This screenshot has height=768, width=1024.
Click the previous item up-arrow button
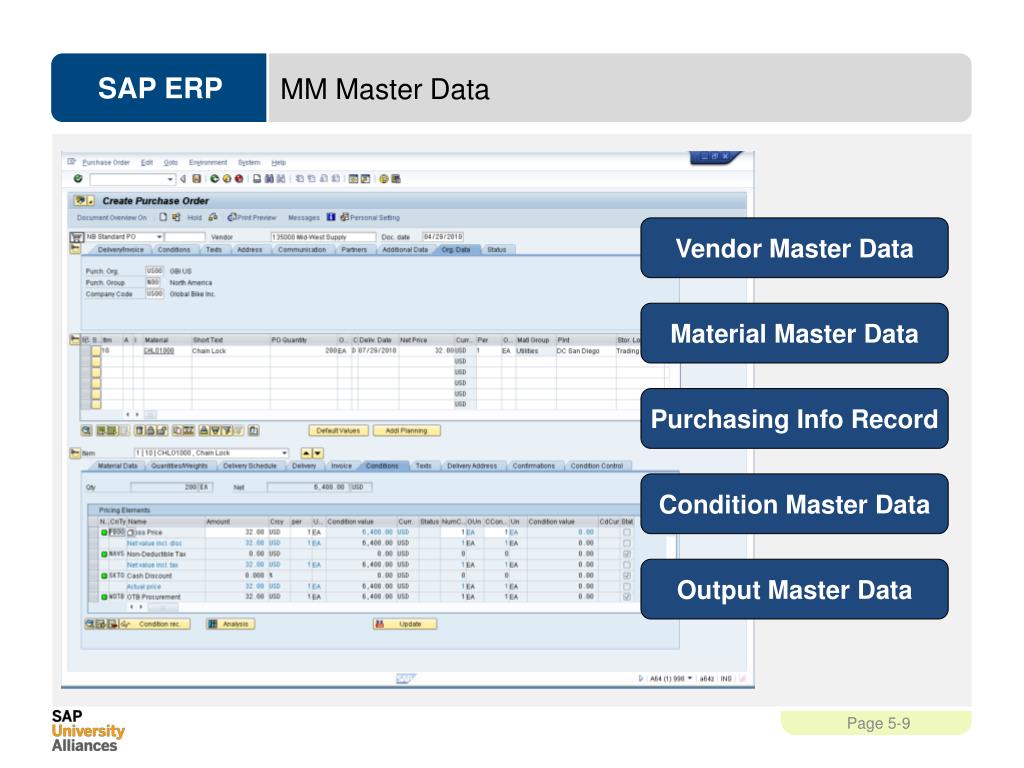[x=306, y=453]
